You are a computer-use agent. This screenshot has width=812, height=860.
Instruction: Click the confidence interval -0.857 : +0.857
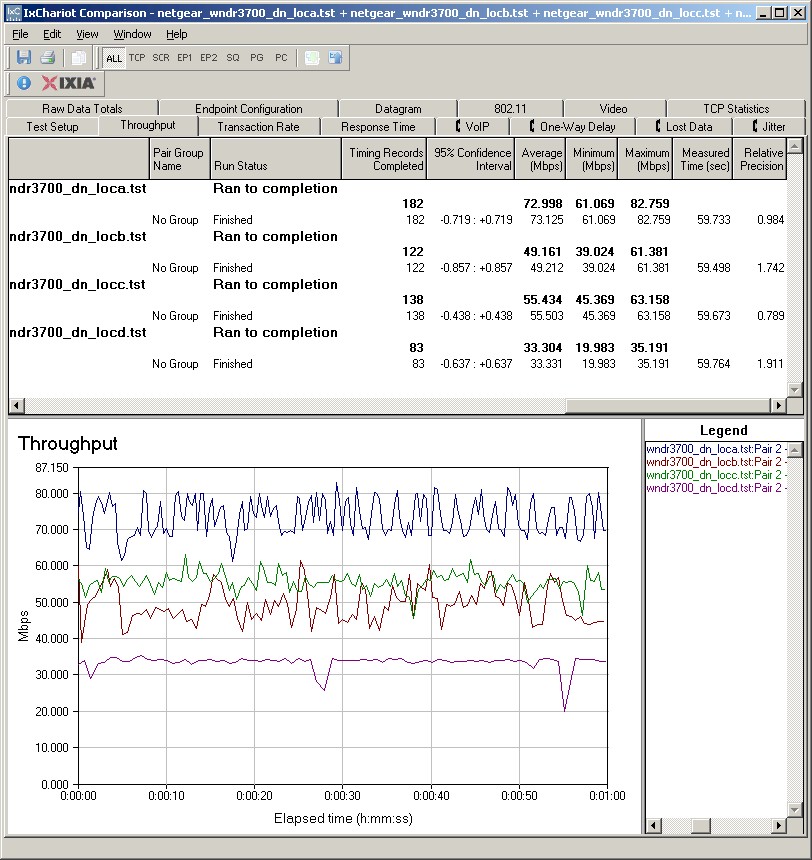click(x=476, y=268)
